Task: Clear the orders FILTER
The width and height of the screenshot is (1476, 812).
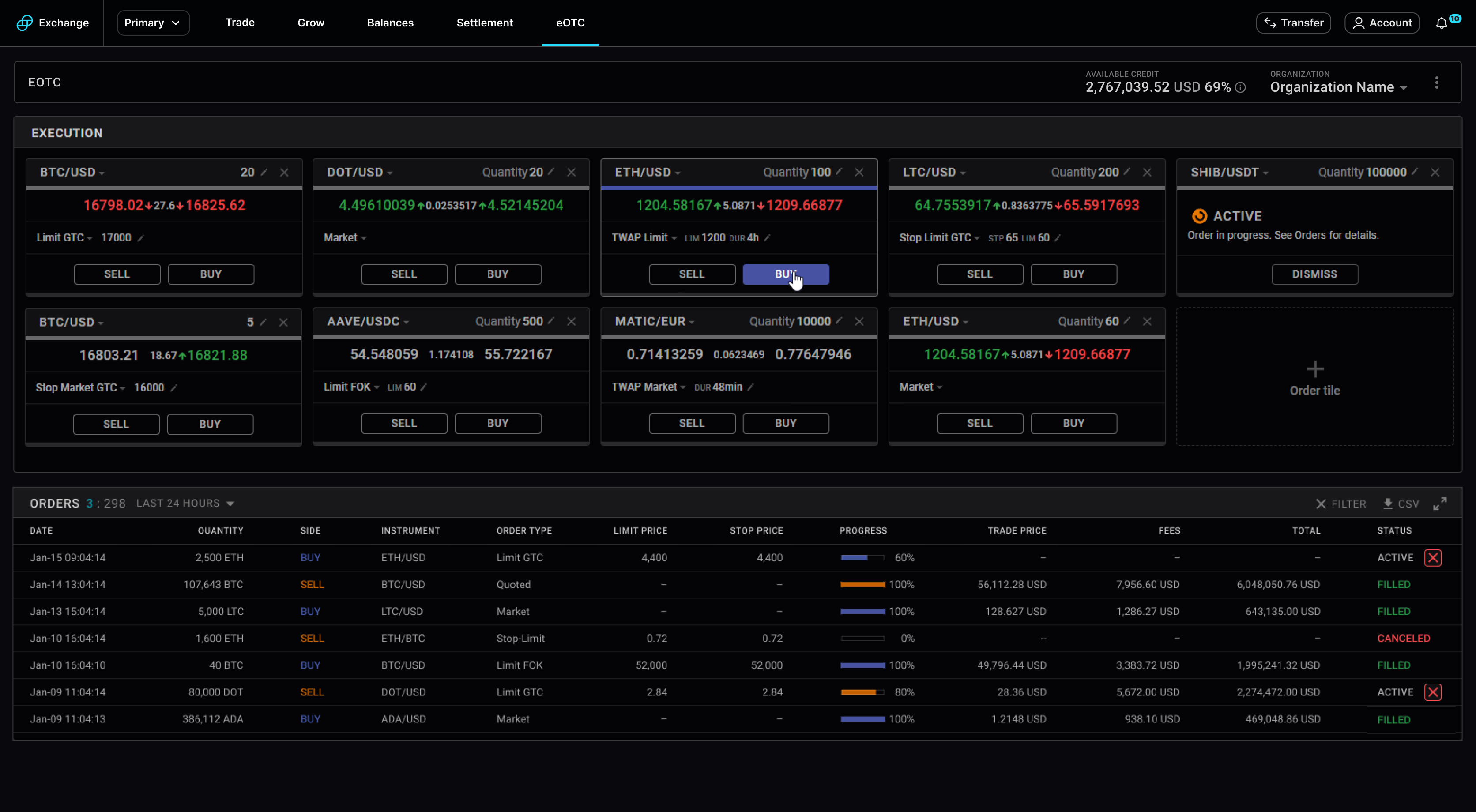Action: click(x=1341, y=504)
